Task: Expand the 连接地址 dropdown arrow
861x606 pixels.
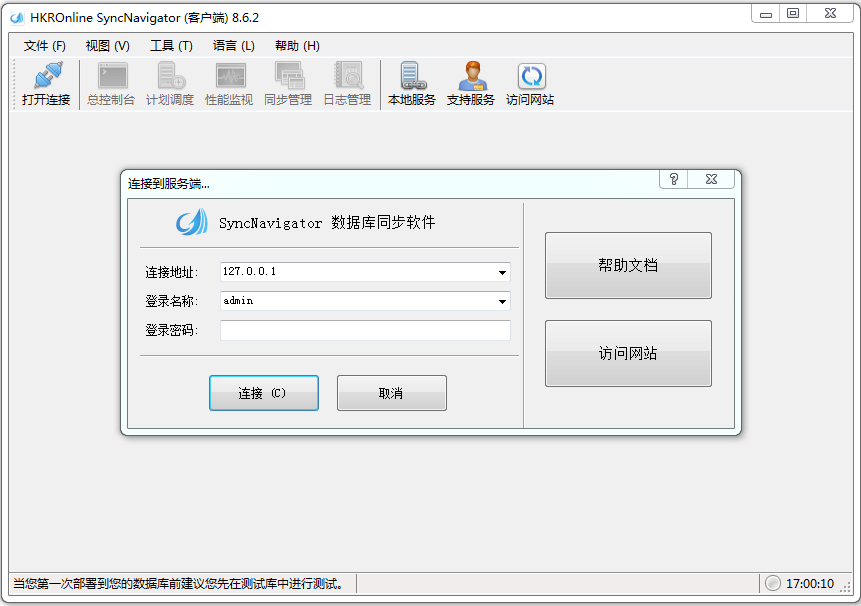Action: coord(502,272)
